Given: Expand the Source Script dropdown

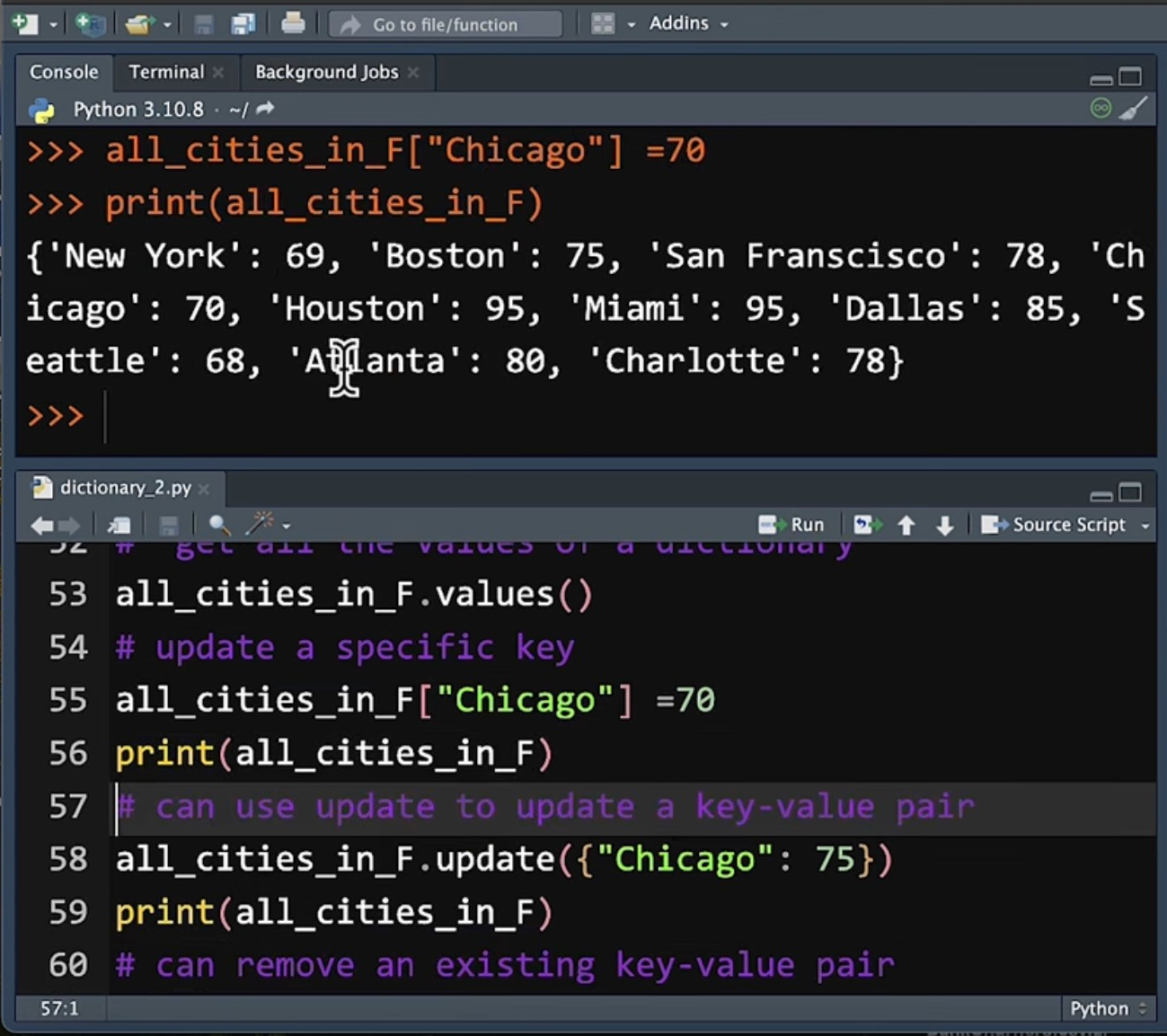Looking at the screenshot, I should tap(1146, 525).
